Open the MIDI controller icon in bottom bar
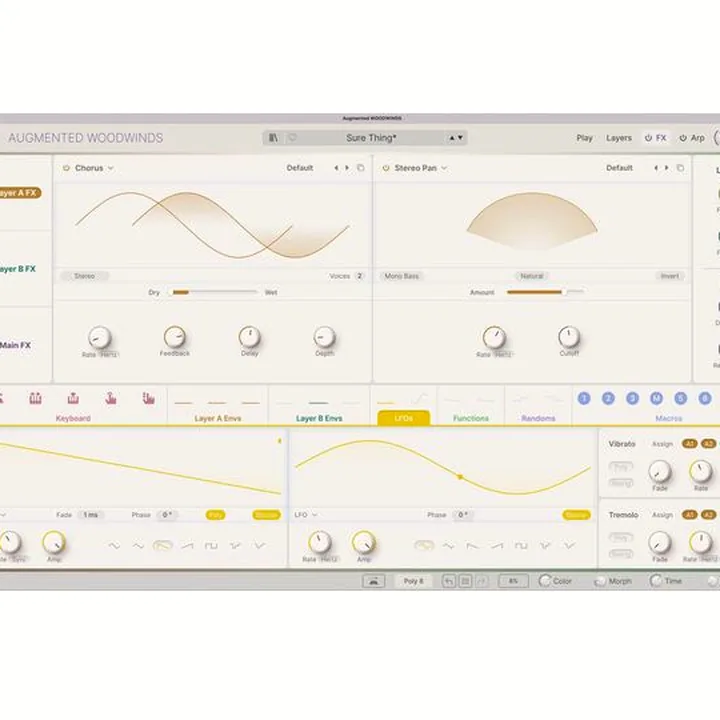Image resolution: width=720 pixels, height=720 pixels. pyautogui.click(x=374, y=581)
